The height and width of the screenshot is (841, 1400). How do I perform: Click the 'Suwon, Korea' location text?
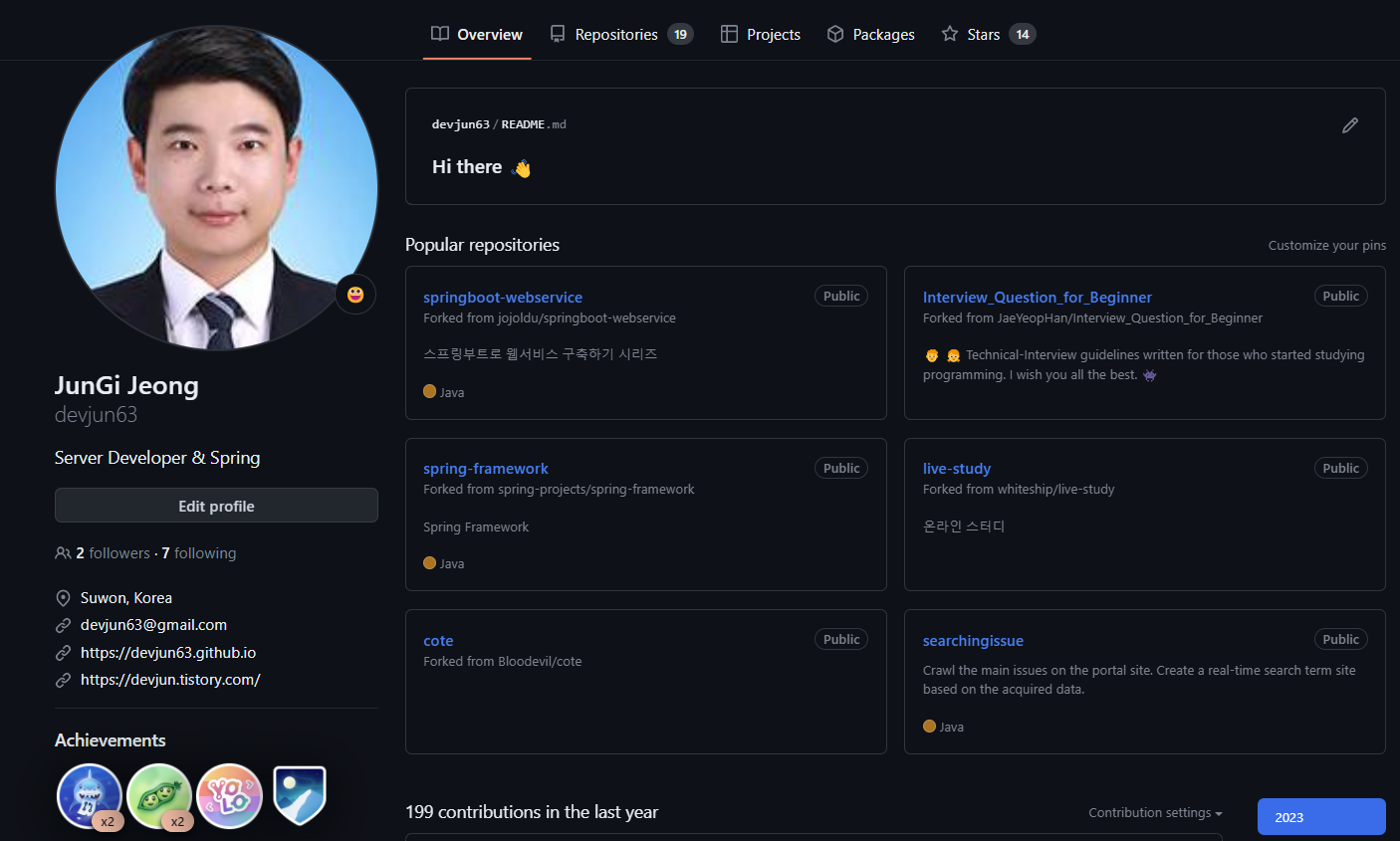coord(126,598)
